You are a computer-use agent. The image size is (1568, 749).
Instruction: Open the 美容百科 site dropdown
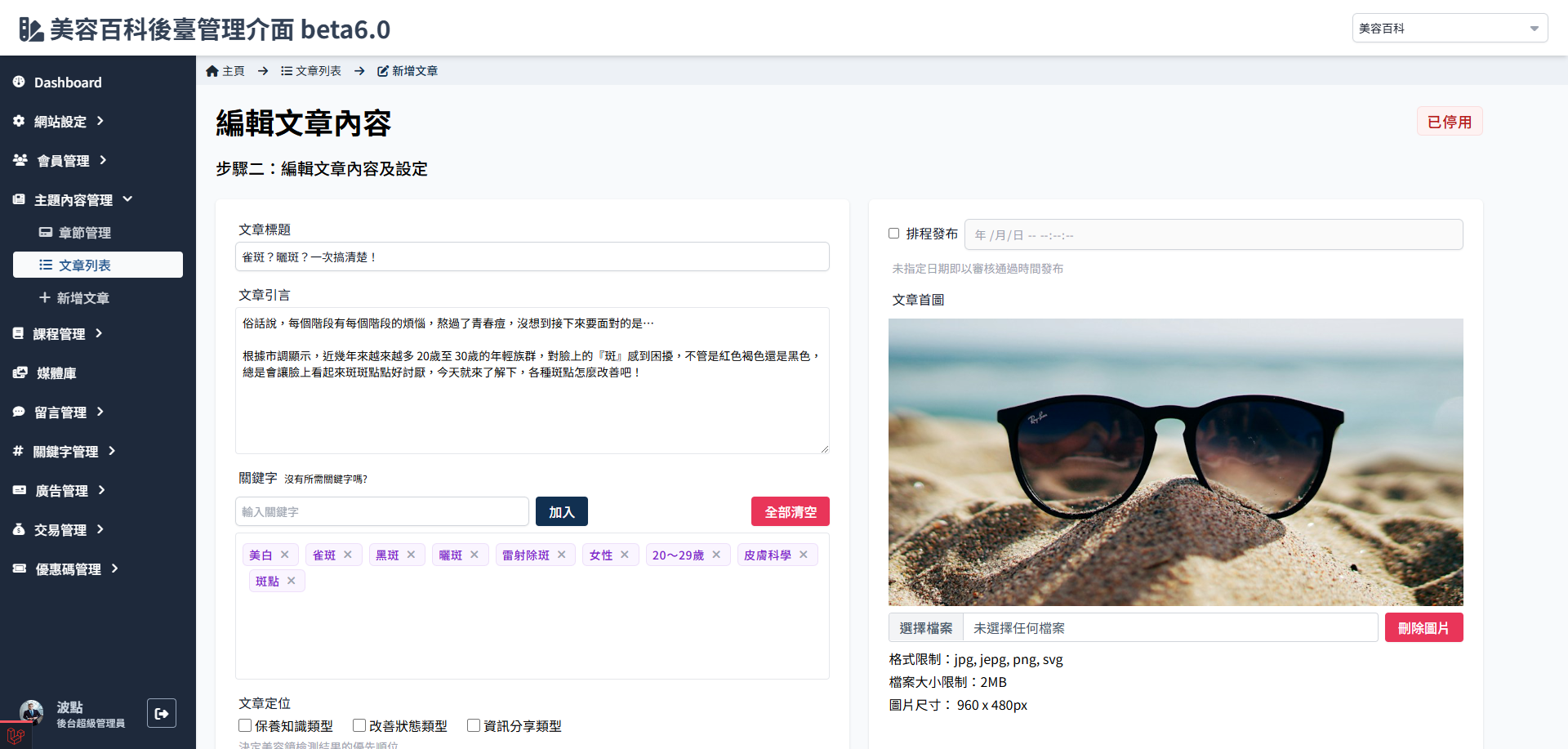click(x=1450, y=28)
